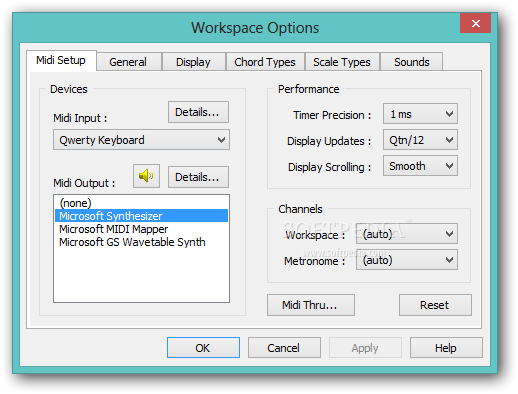Viewport: 518px width, 394px height.
Task: Open the General tab
Action: point(128,62)
